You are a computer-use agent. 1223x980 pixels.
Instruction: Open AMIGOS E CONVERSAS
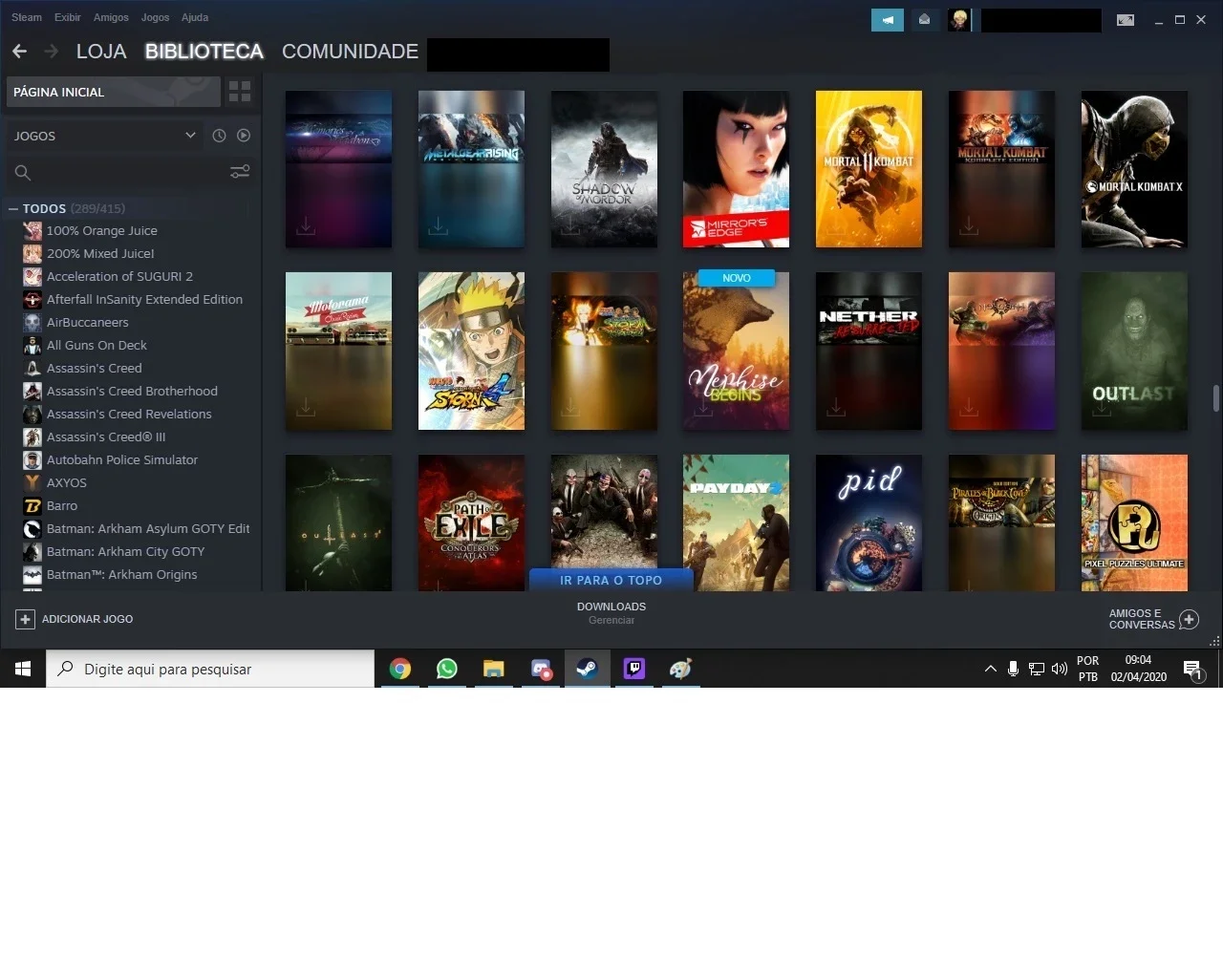pyautogui.click(x=1153, y=619)
